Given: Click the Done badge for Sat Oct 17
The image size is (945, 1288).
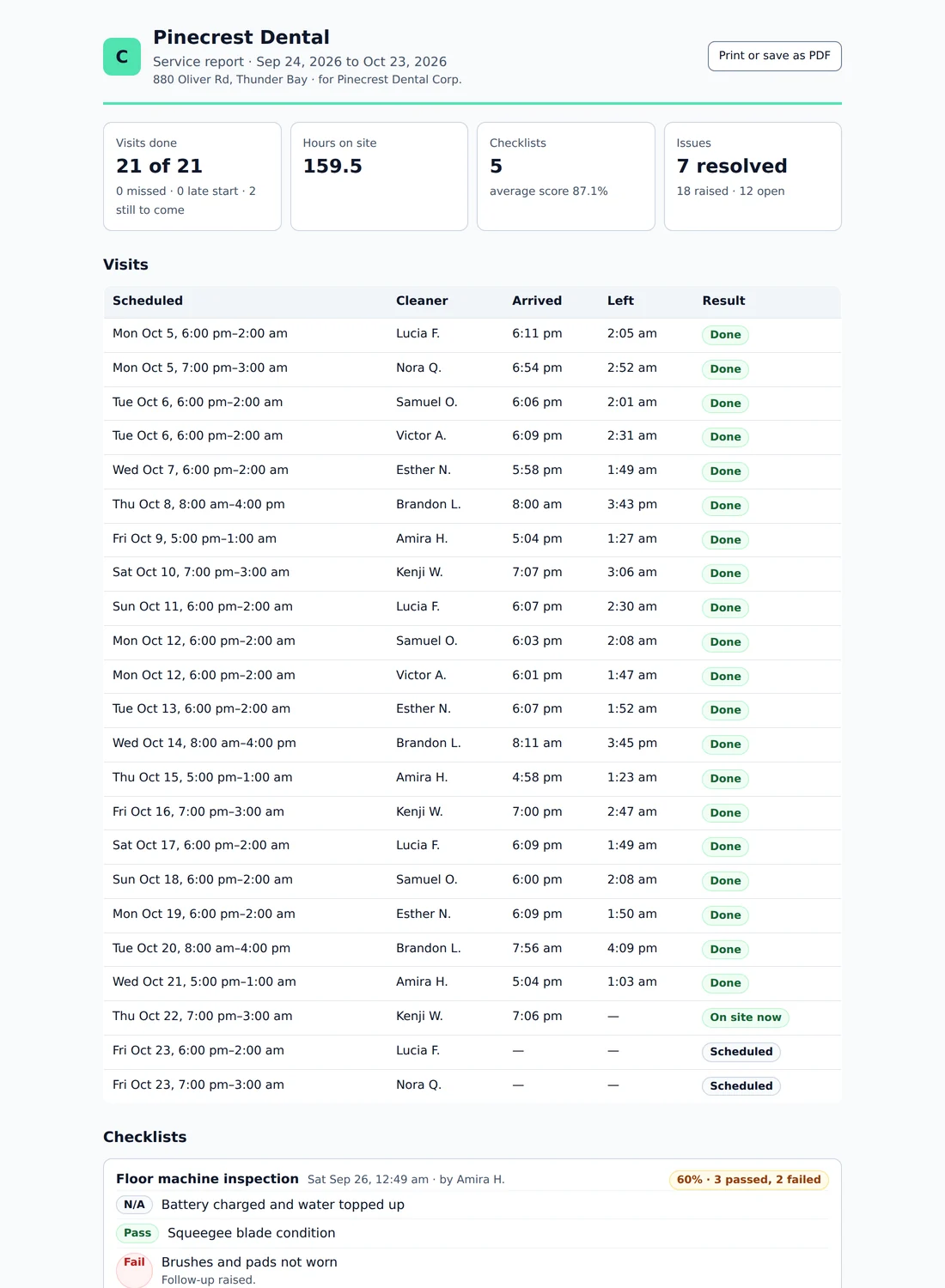Looking at the screenshot, I should [725, 847].
